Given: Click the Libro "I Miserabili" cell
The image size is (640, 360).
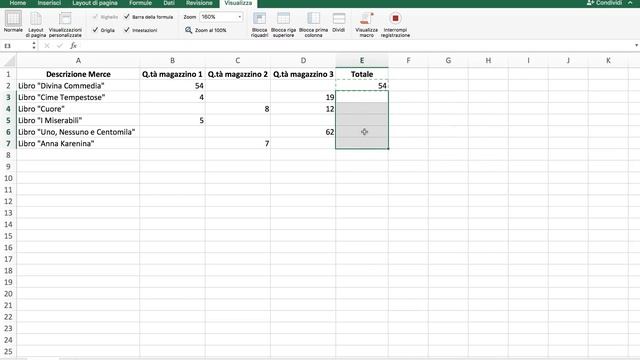Looking at the screenshot, I should 78,120.
